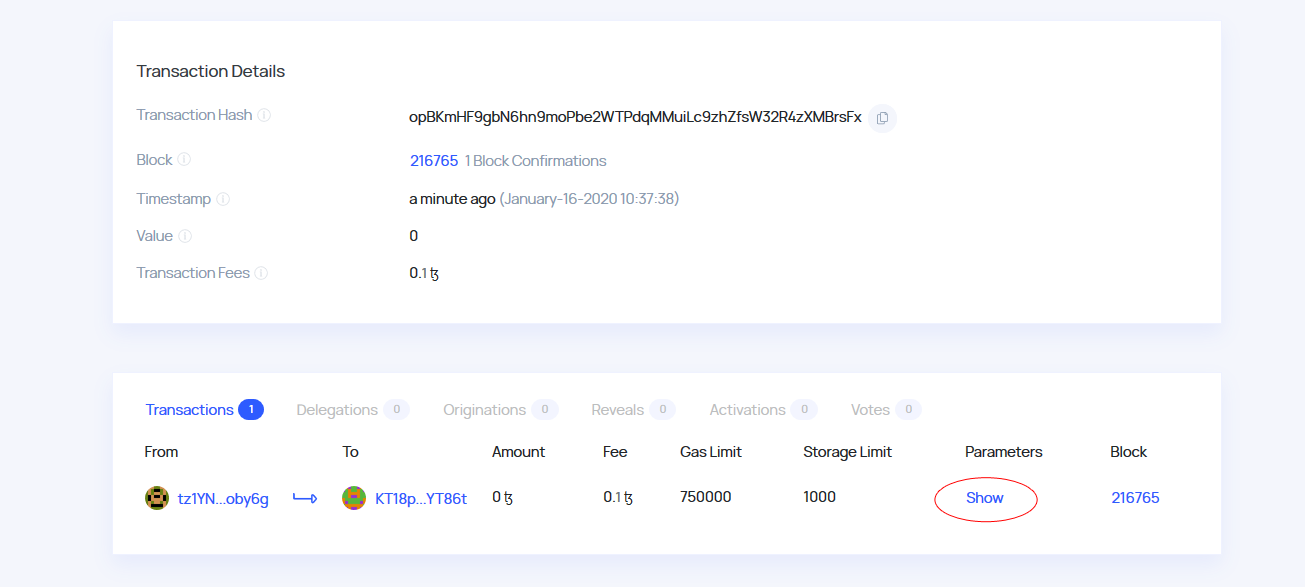The width and height of the screenshot is (1305, 587).
Task: Click info icon next to Block label
Action: tap(184, 160)
